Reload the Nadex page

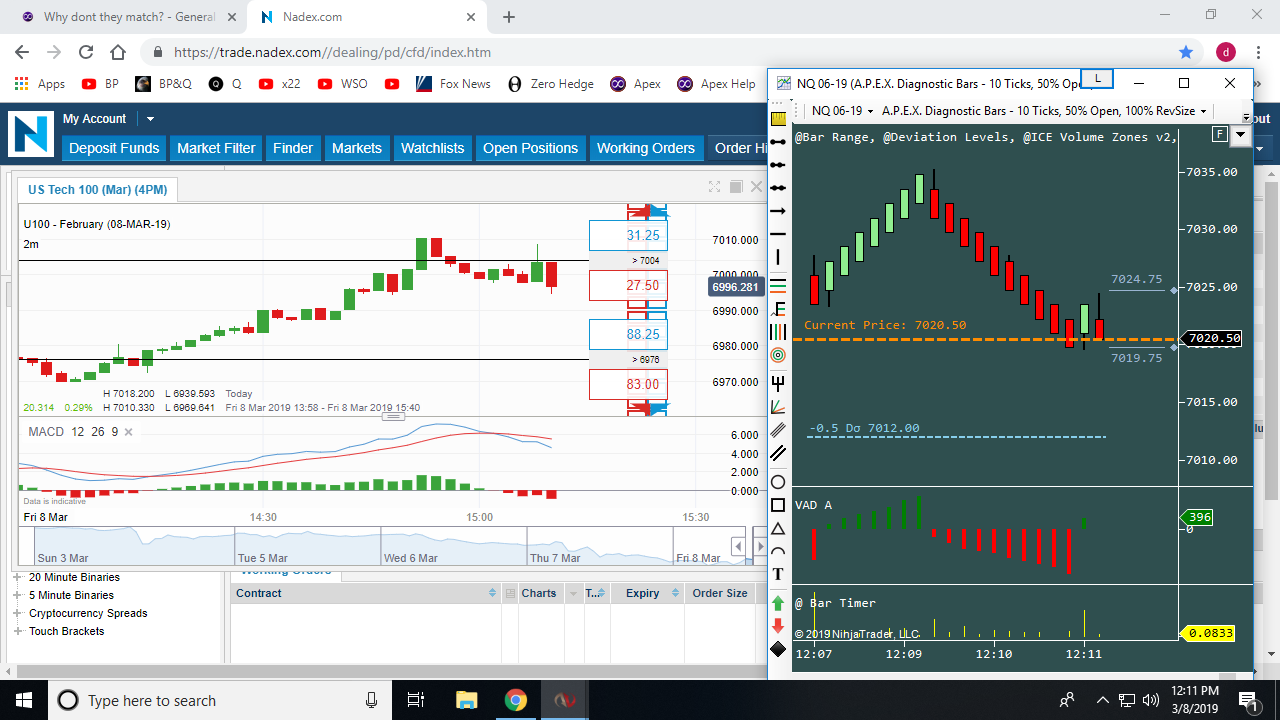(86, 52)
